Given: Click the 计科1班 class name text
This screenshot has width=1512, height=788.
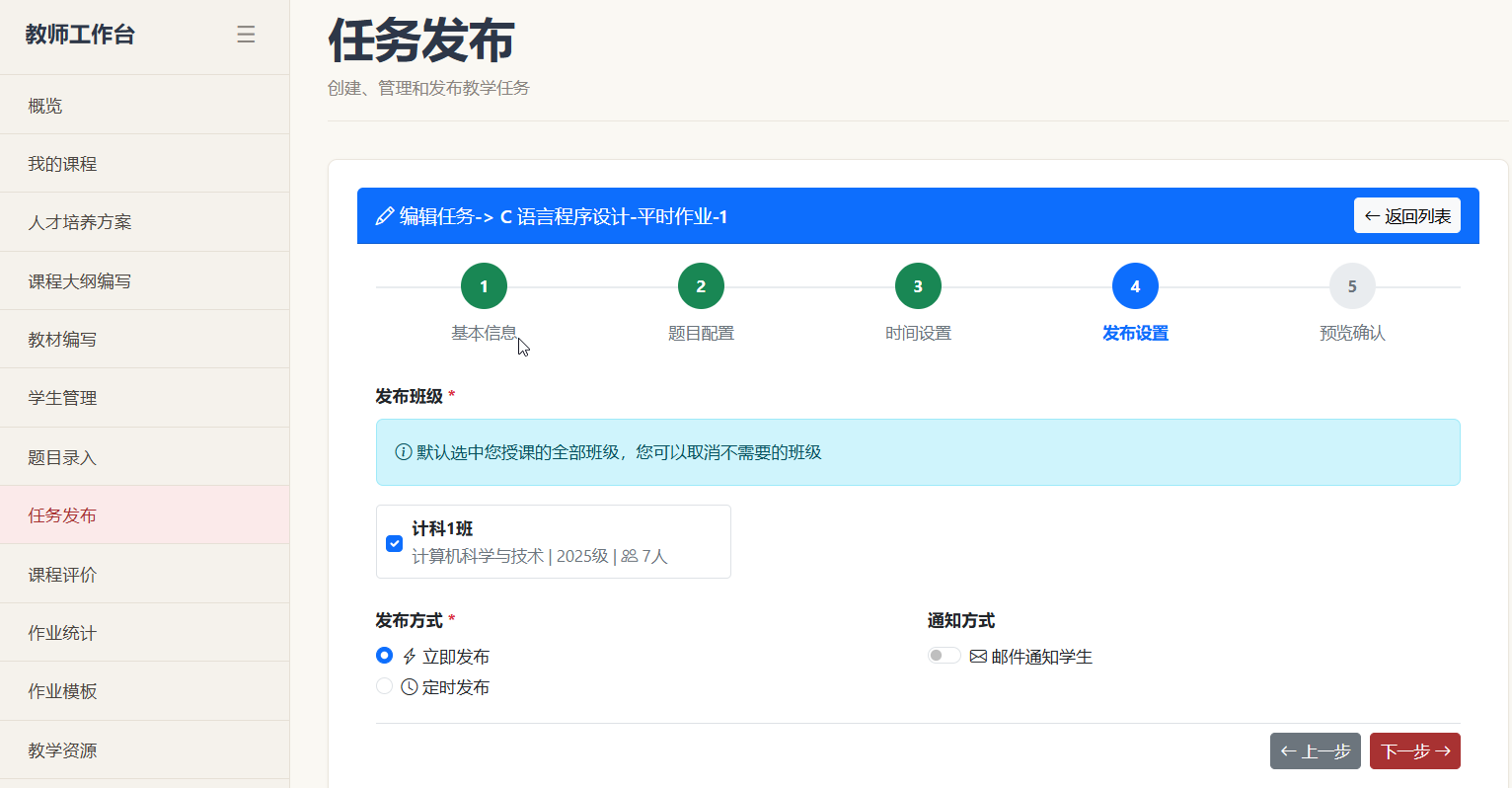Looking at the screenshot, I should coord(442,529).
